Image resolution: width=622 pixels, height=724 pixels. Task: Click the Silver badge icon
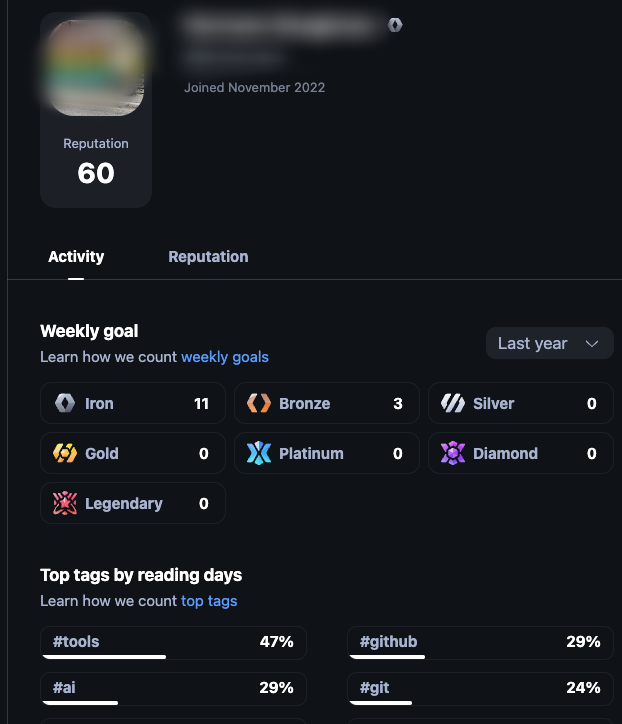(453, 404)
